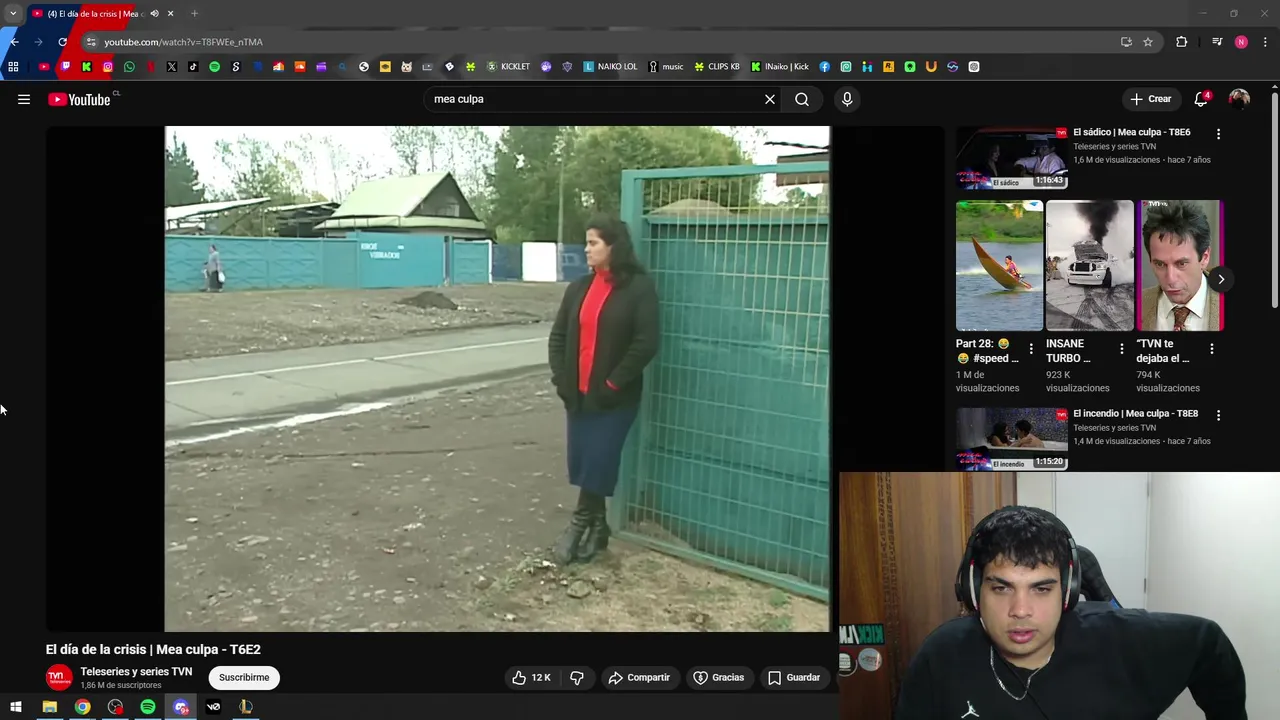Viewport: 1280px width, 720px height.
Task: Open the CLIPS KB bookmark
Action: pyautogui.click(x=717, y=67)
